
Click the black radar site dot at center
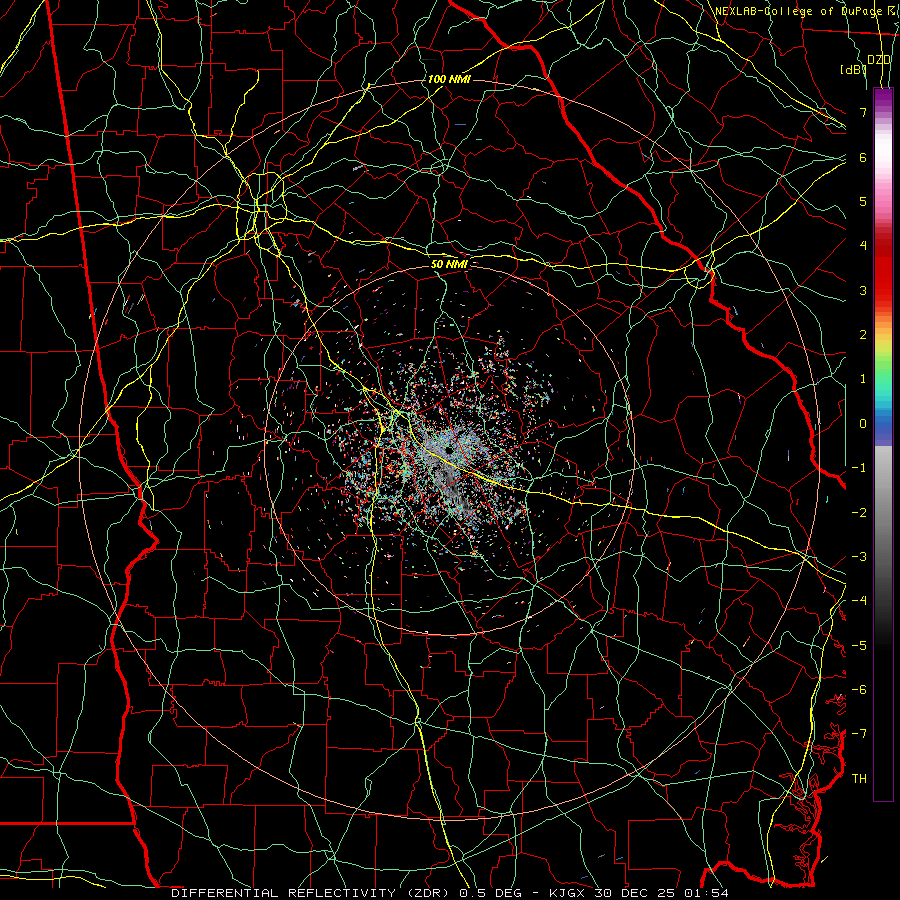point(448,451)
